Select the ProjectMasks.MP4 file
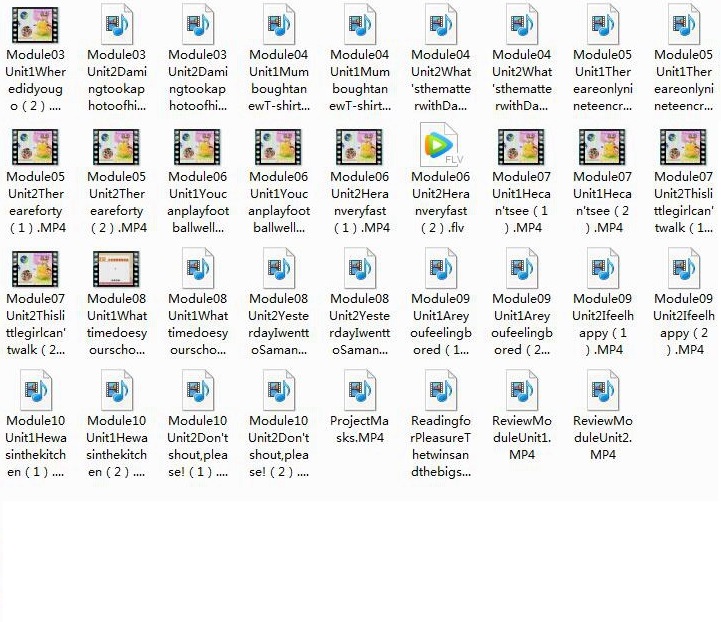721x622 pixels. coord(359,388)
